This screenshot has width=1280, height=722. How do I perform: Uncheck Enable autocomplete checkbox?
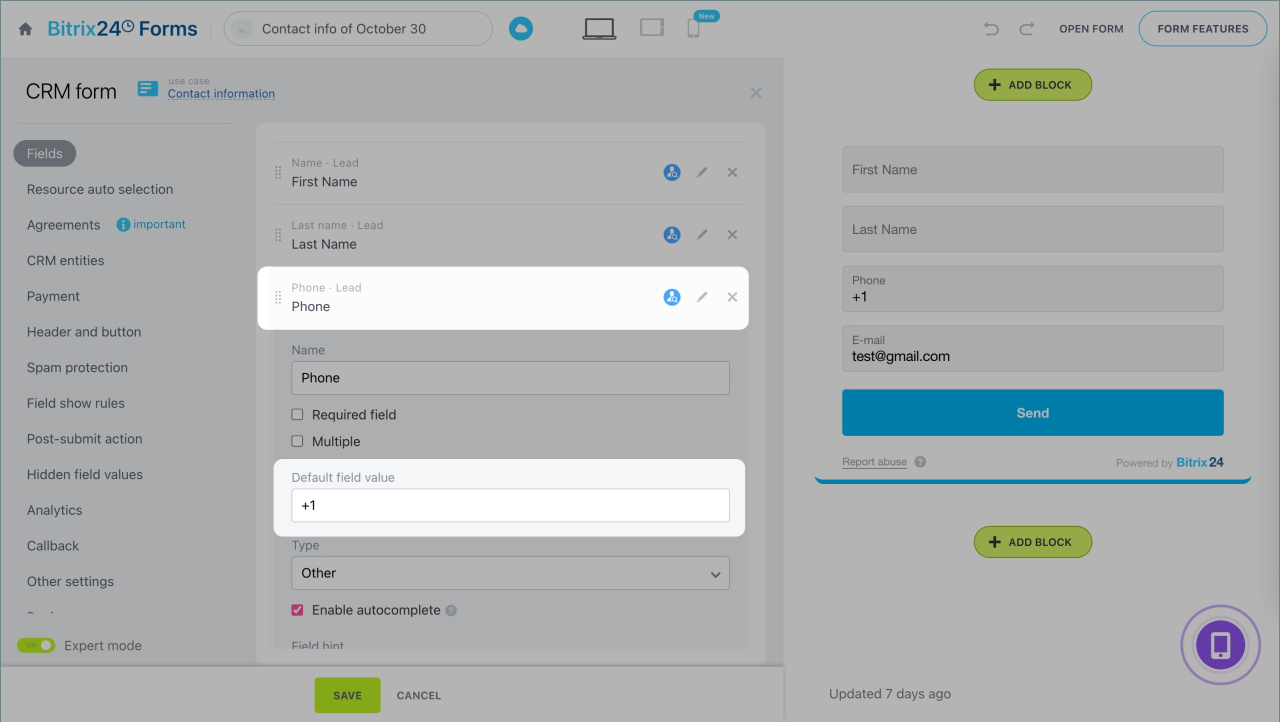pos(297,610)
